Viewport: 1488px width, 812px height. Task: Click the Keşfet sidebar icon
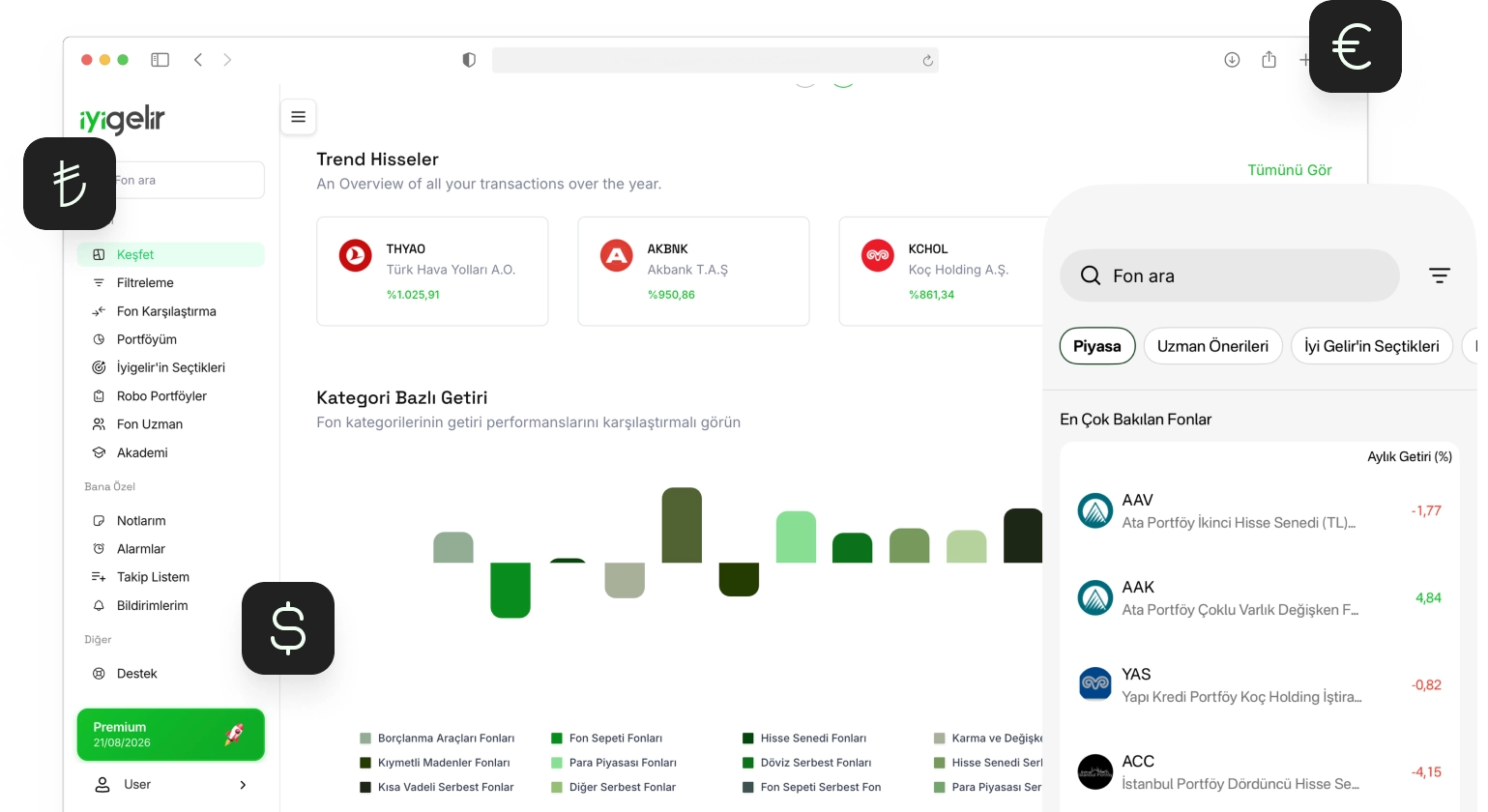(x=99, y=255)
